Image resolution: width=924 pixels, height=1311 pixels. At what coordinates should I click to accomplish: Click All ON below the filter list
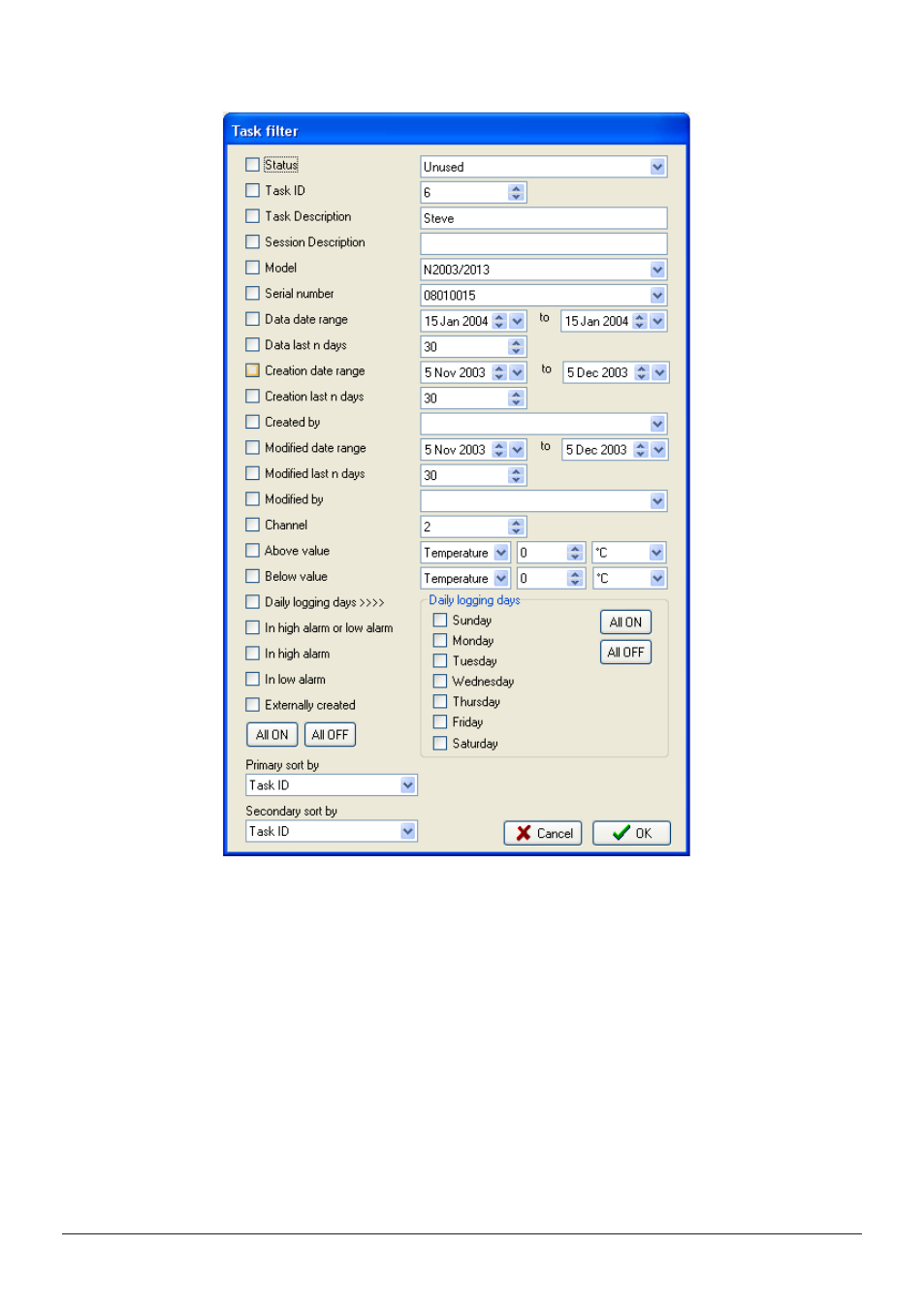pyautogui.click(x=272, y=735)
